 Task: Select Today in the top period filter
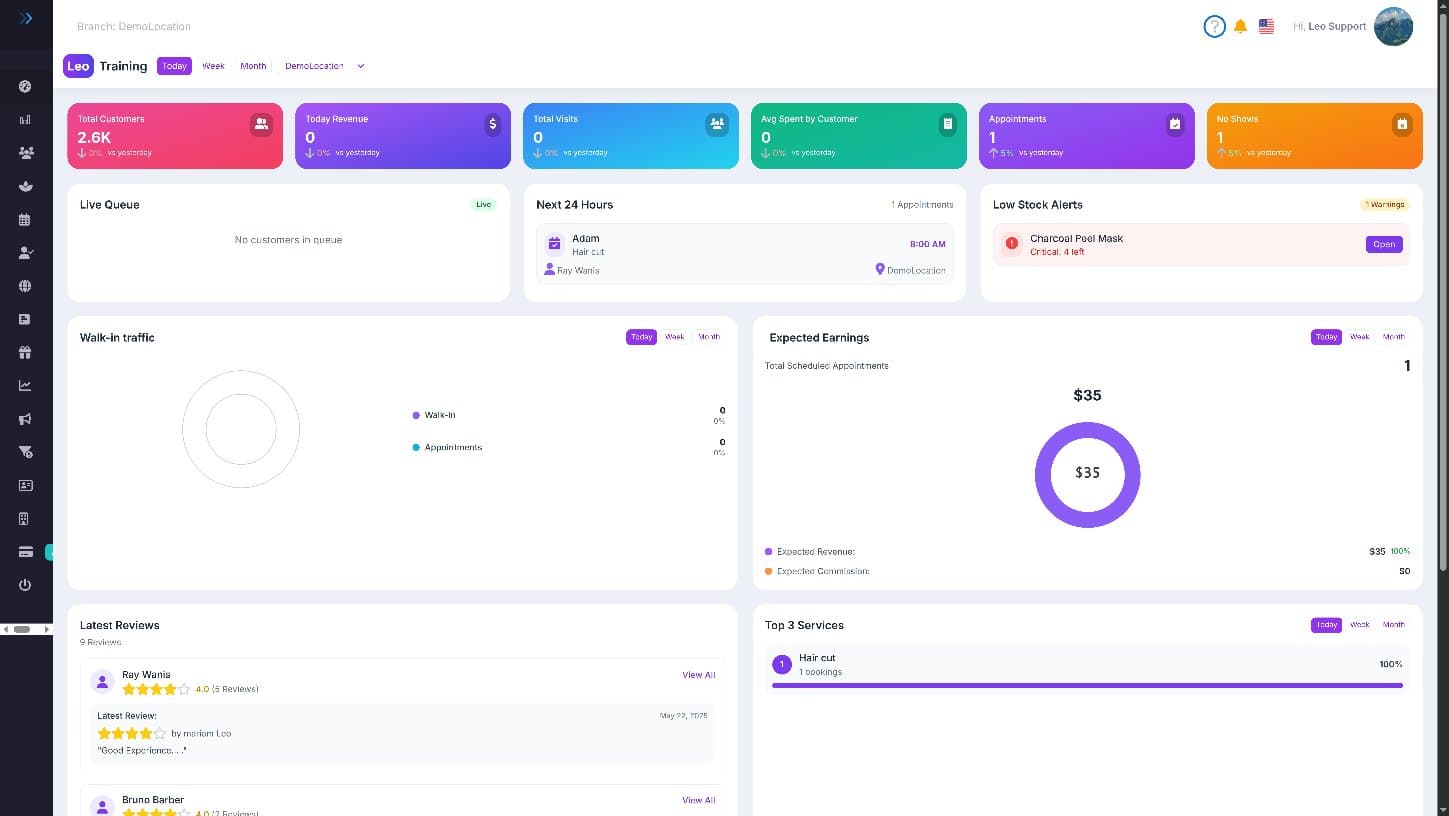(174, 66)
